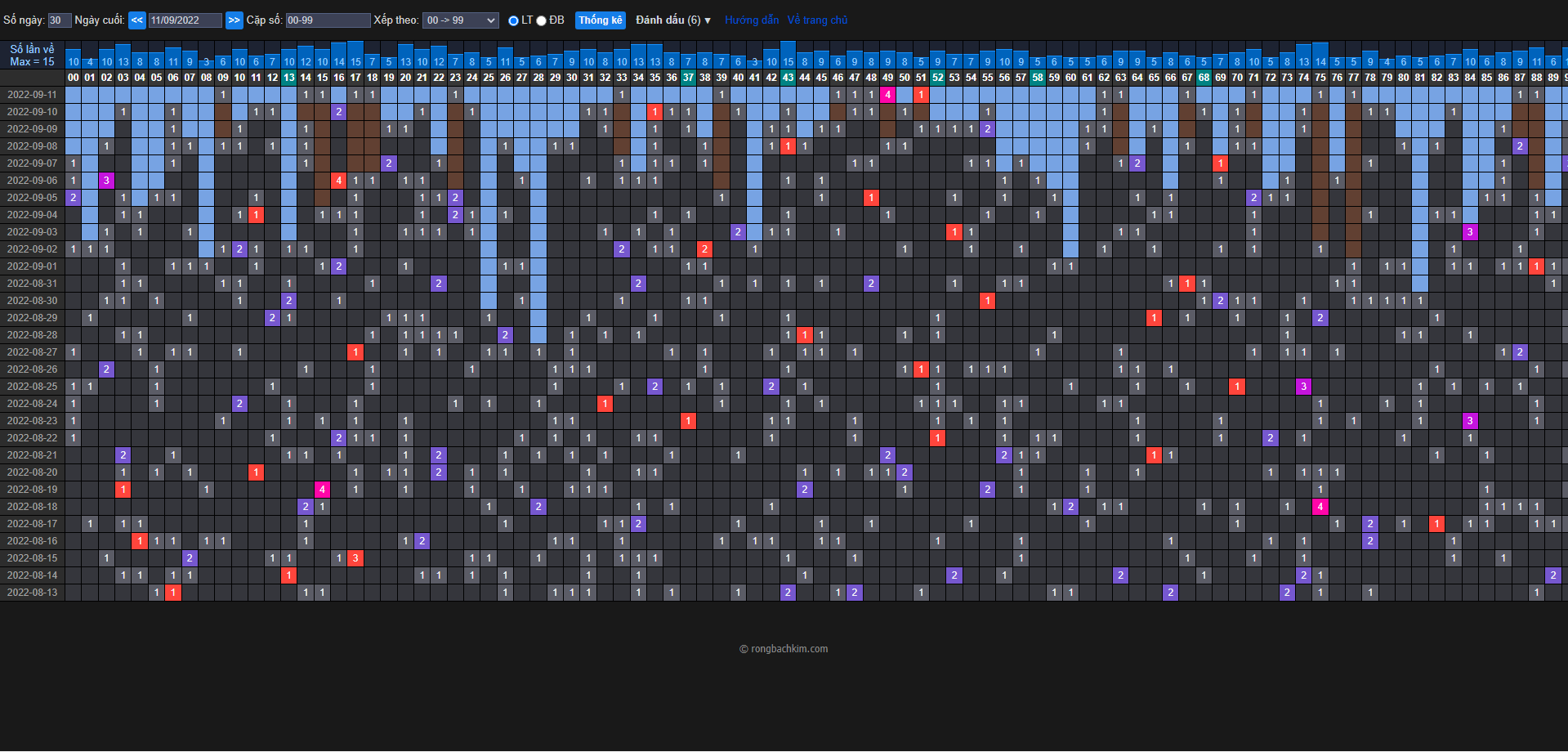Select the ĐB radio button

[x=541, y=20]
